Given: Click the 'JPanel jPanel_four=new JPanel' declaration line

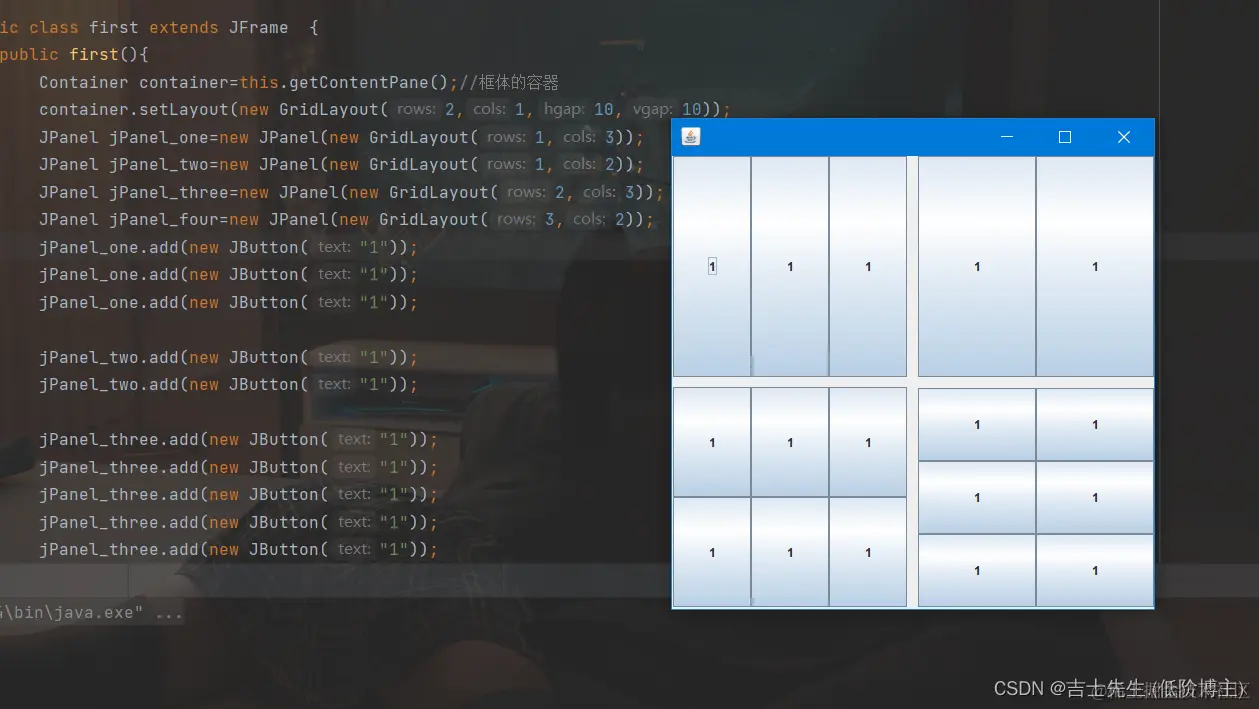Looking at the screenshot, I should tap(347, 219).
